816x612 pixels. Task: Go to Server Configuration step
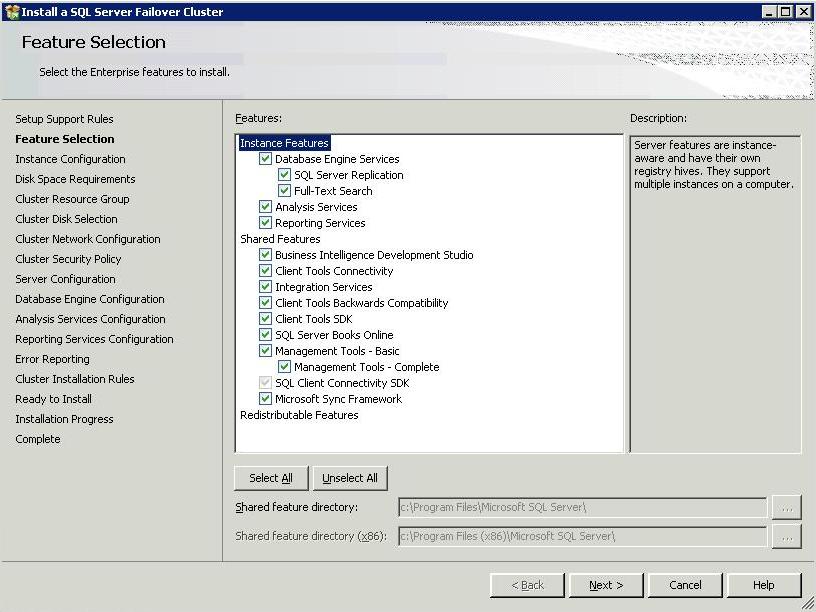pyautogui.click(x=65, y=278)
